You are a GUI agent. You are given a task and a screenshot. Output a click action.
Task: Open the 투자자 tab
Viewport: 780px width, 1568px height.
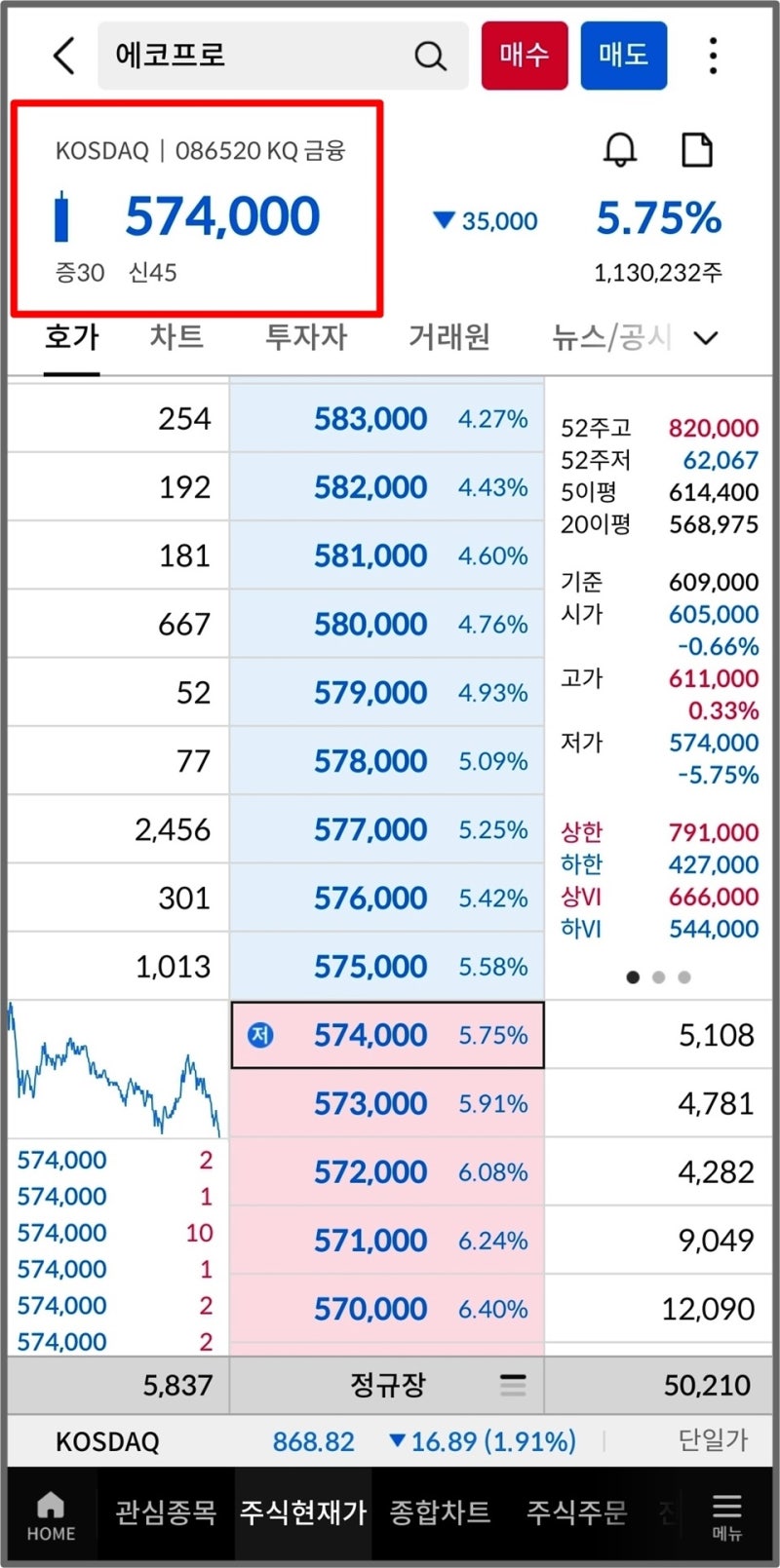pos(306,337)
